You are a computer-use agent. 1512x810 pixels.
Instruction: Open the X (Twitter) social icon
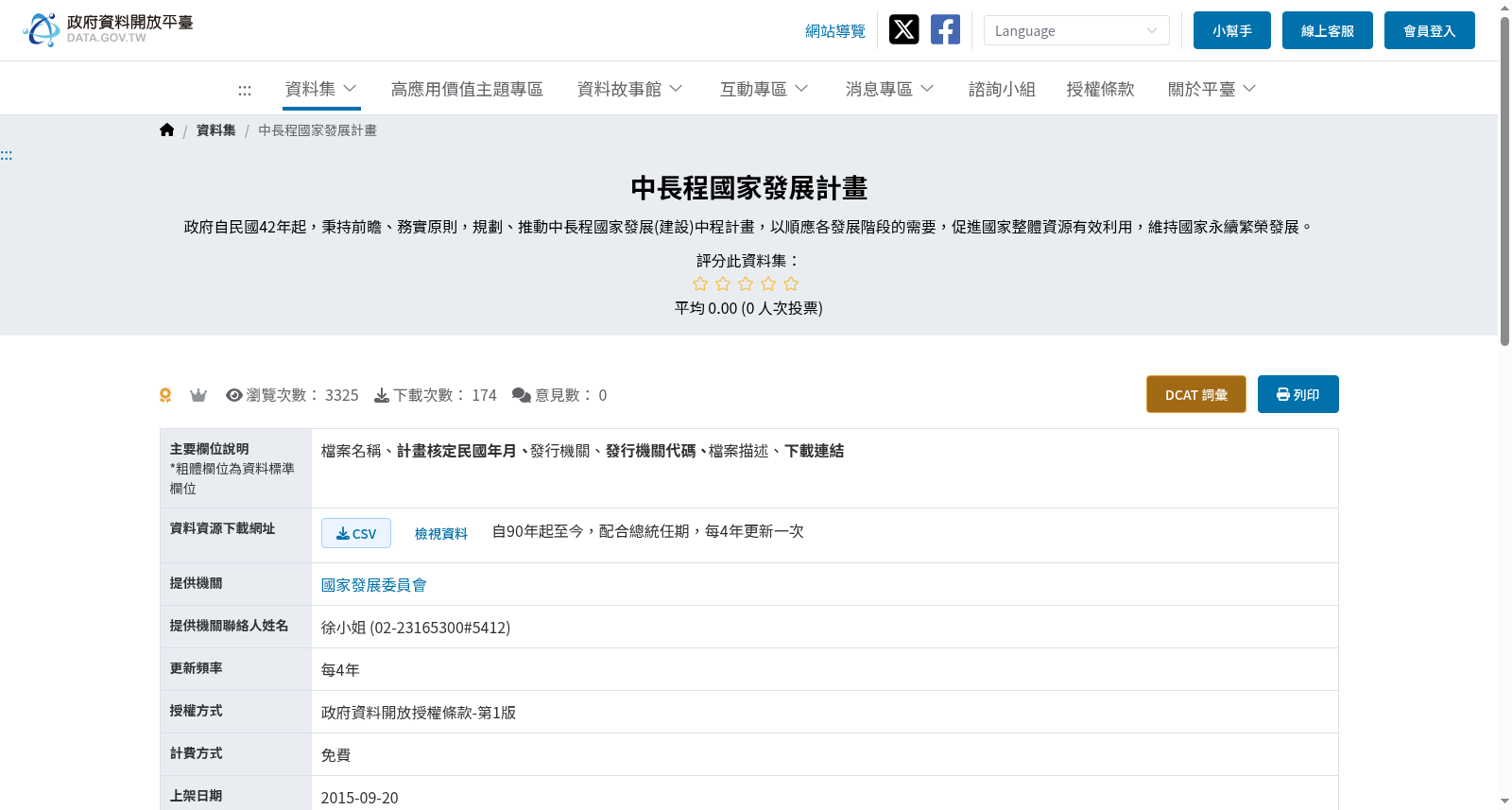903,29
